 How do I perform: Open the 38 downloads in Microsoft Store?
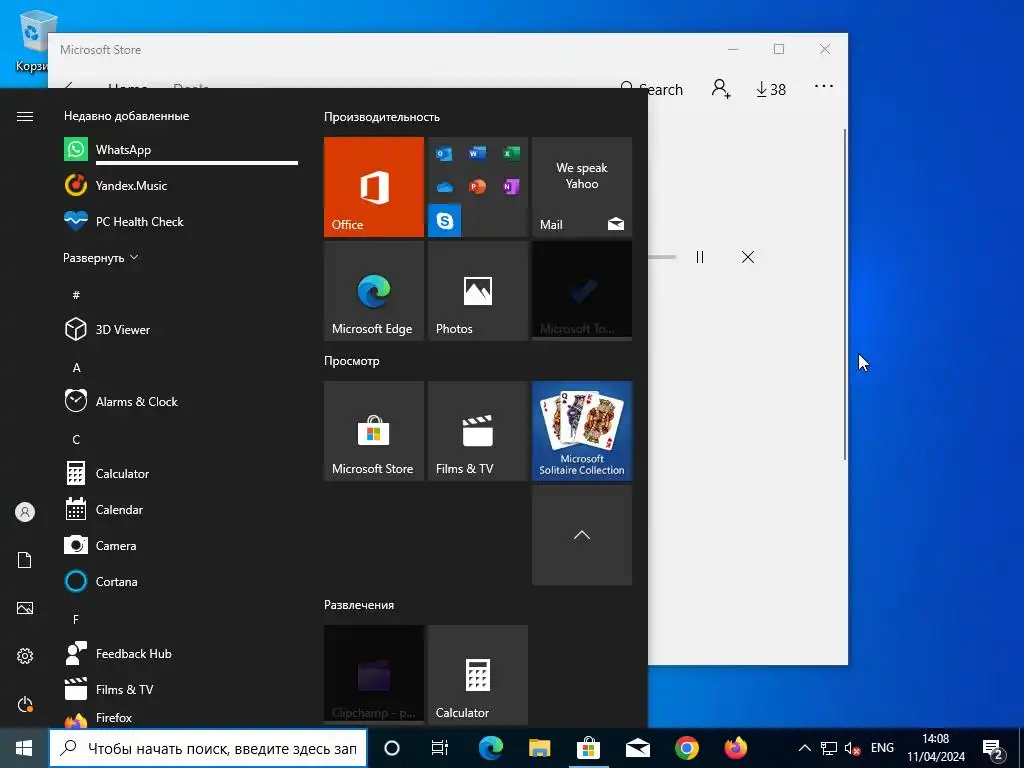pyautogui.click(x=771, y=89)
